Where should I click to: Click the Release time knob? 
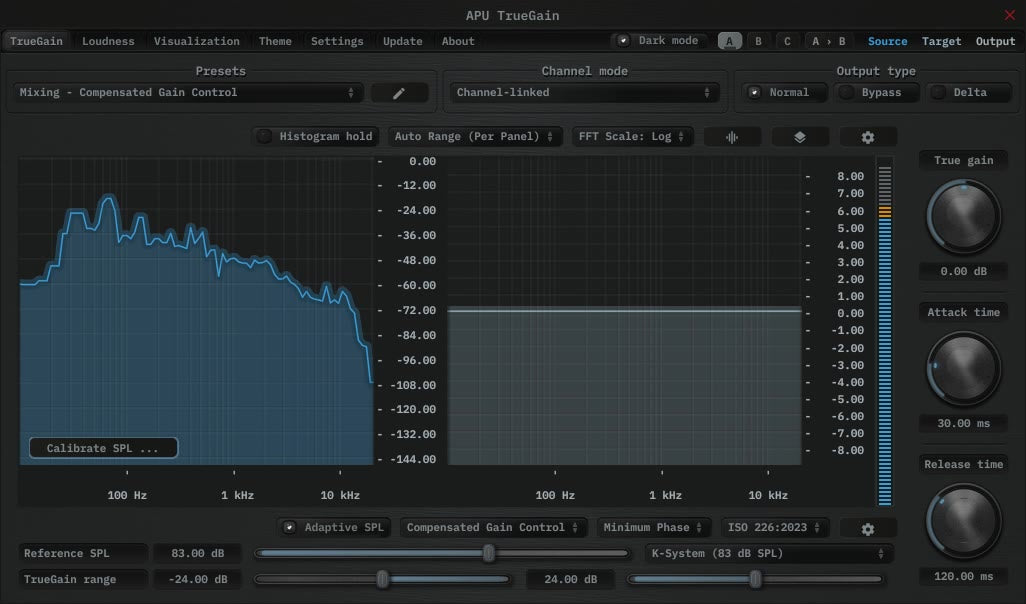tap(963, 521)
